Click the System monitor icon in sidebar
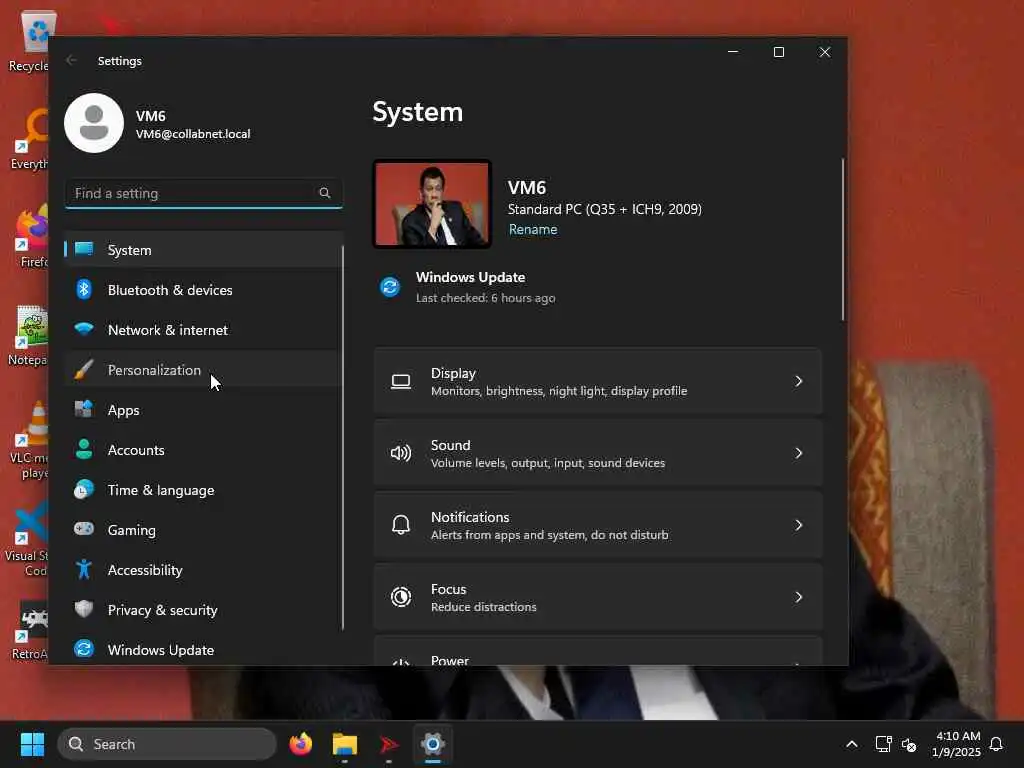1024x768 pixels. [x=84, y=249]
